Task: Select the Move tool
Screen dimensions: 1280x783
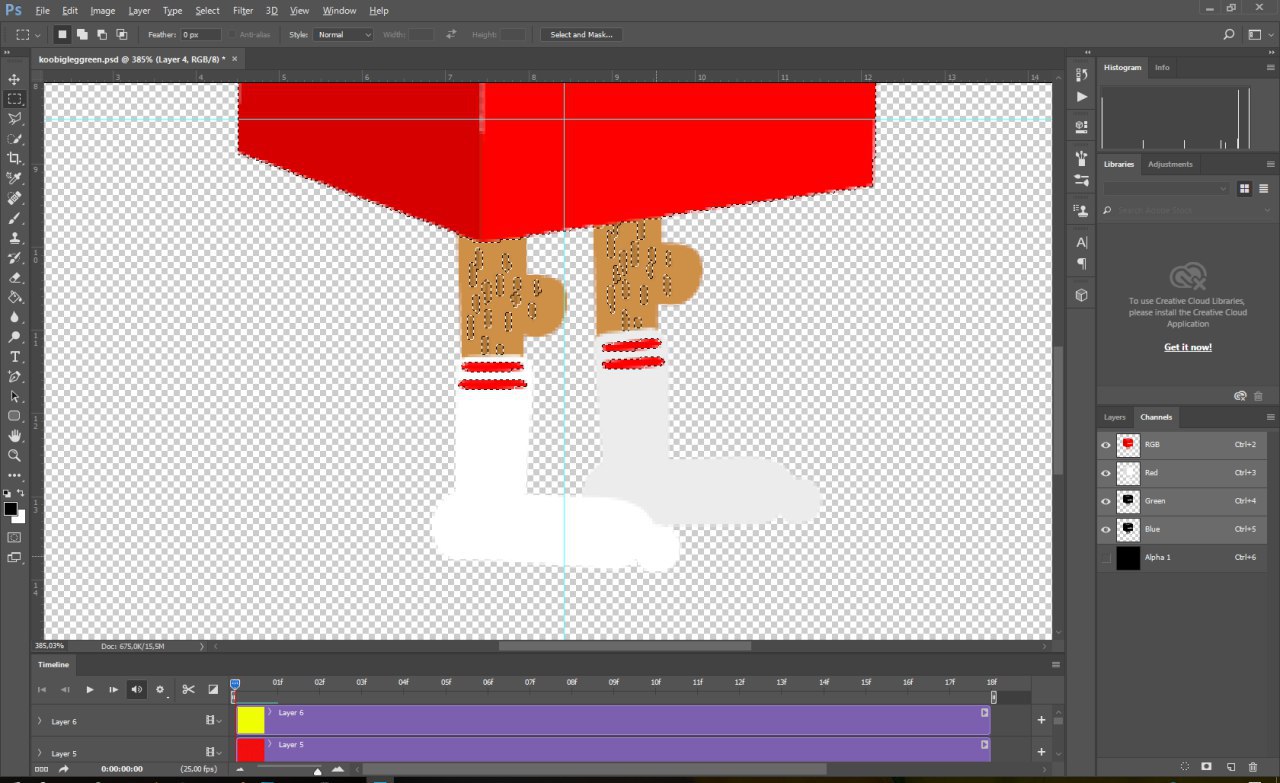Action: (14, 79)
